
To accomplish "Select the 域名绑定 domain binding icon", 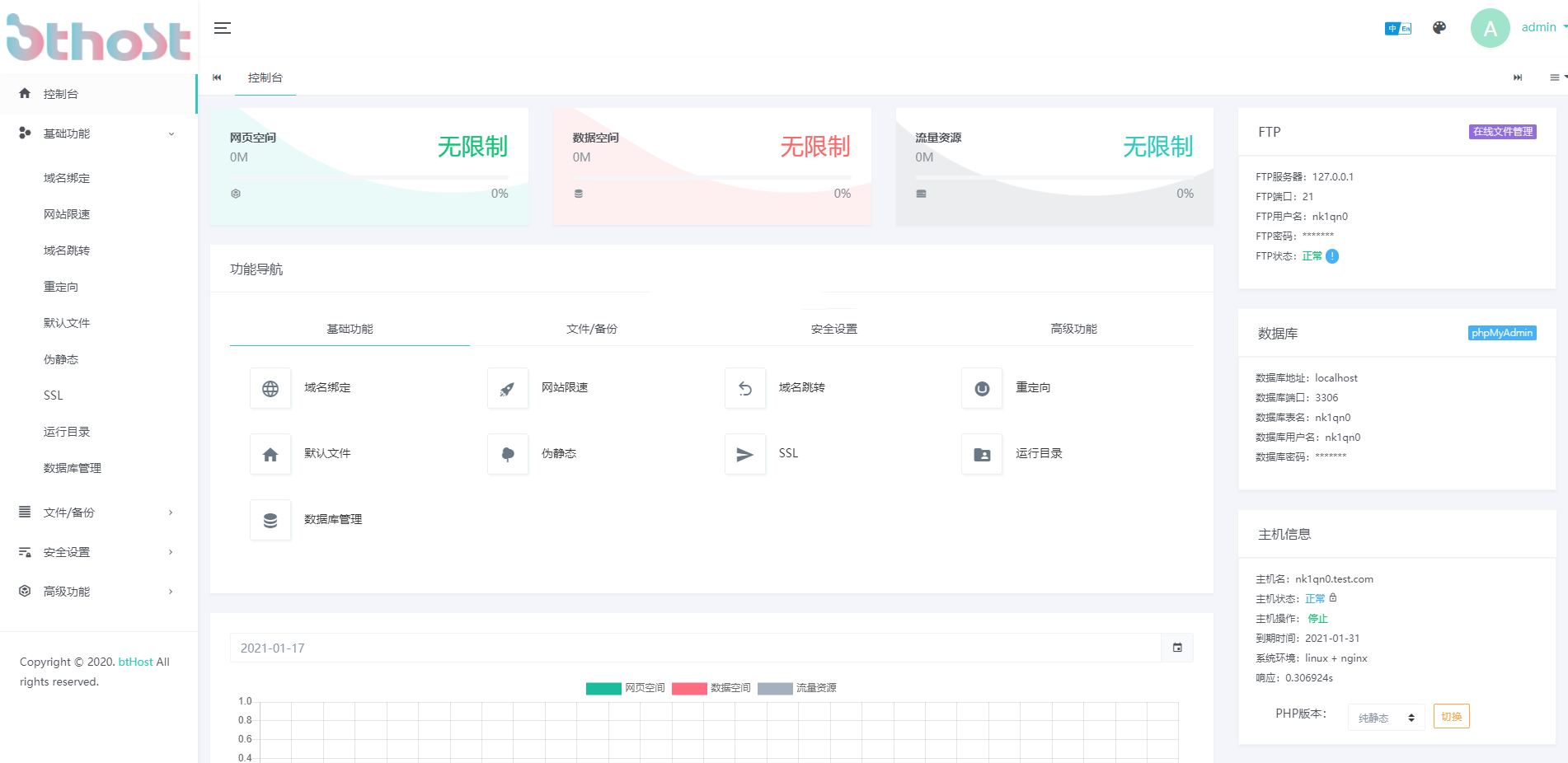I will click(270, 388).
